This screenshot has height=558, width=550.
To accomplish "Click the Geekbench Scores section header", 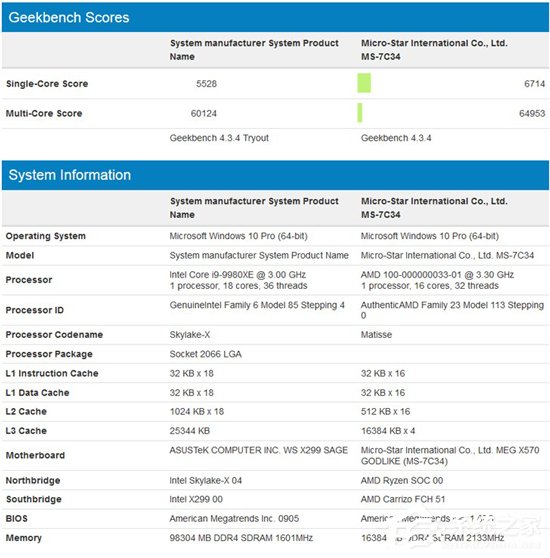I will pyautogui.click(x=275, y=17).
